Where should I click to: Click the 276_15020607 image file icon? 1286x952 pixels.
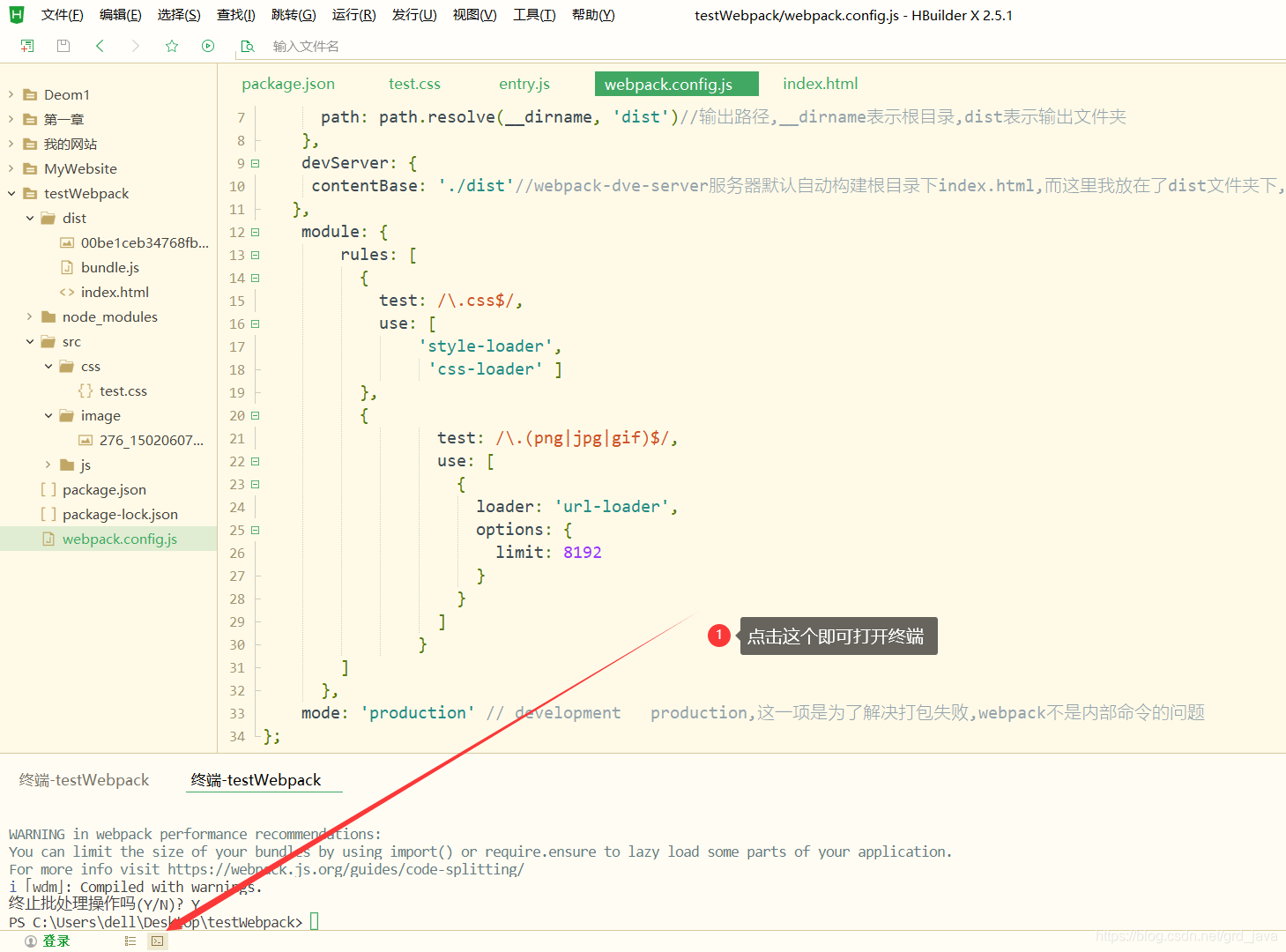[x=85, y=440]
